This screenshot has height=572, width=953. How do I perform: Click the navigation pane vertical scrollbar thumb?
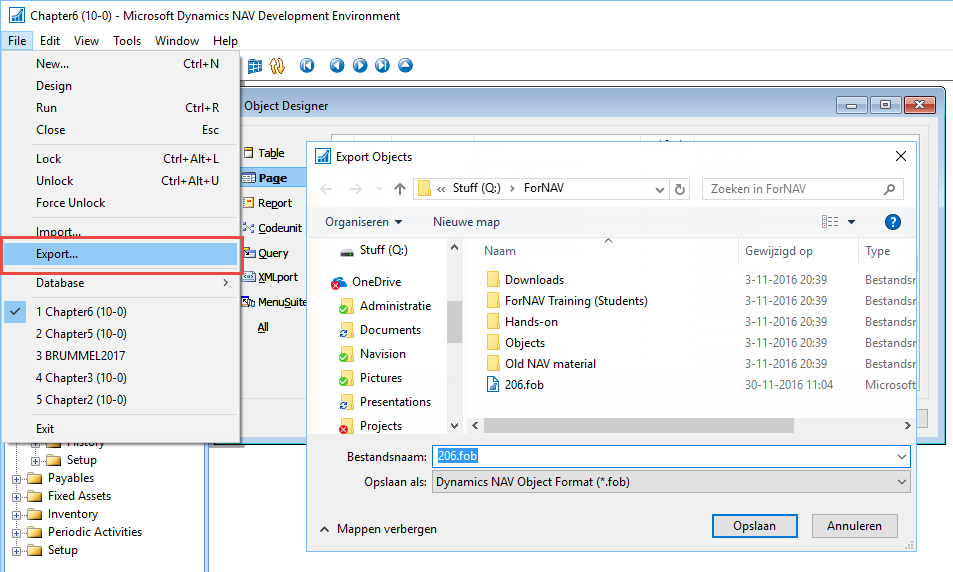pos(454,322)
